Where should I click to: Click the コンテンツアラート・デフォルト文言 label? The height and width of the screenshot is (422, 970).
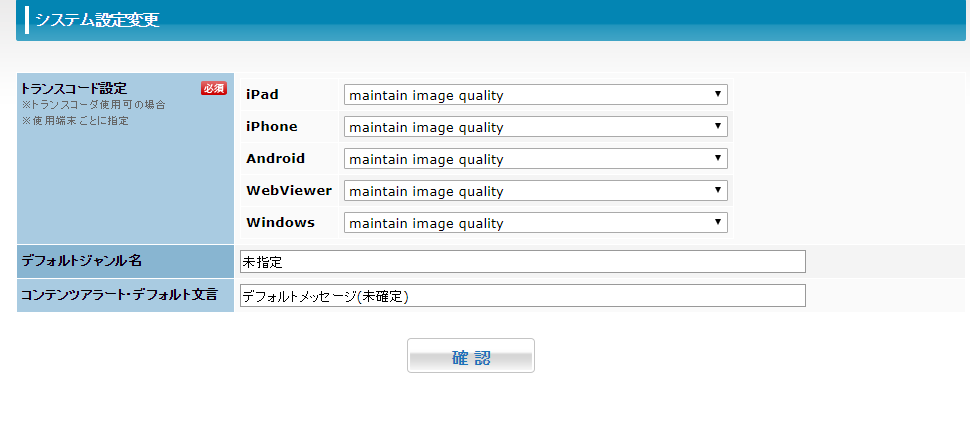coord(119,295)
